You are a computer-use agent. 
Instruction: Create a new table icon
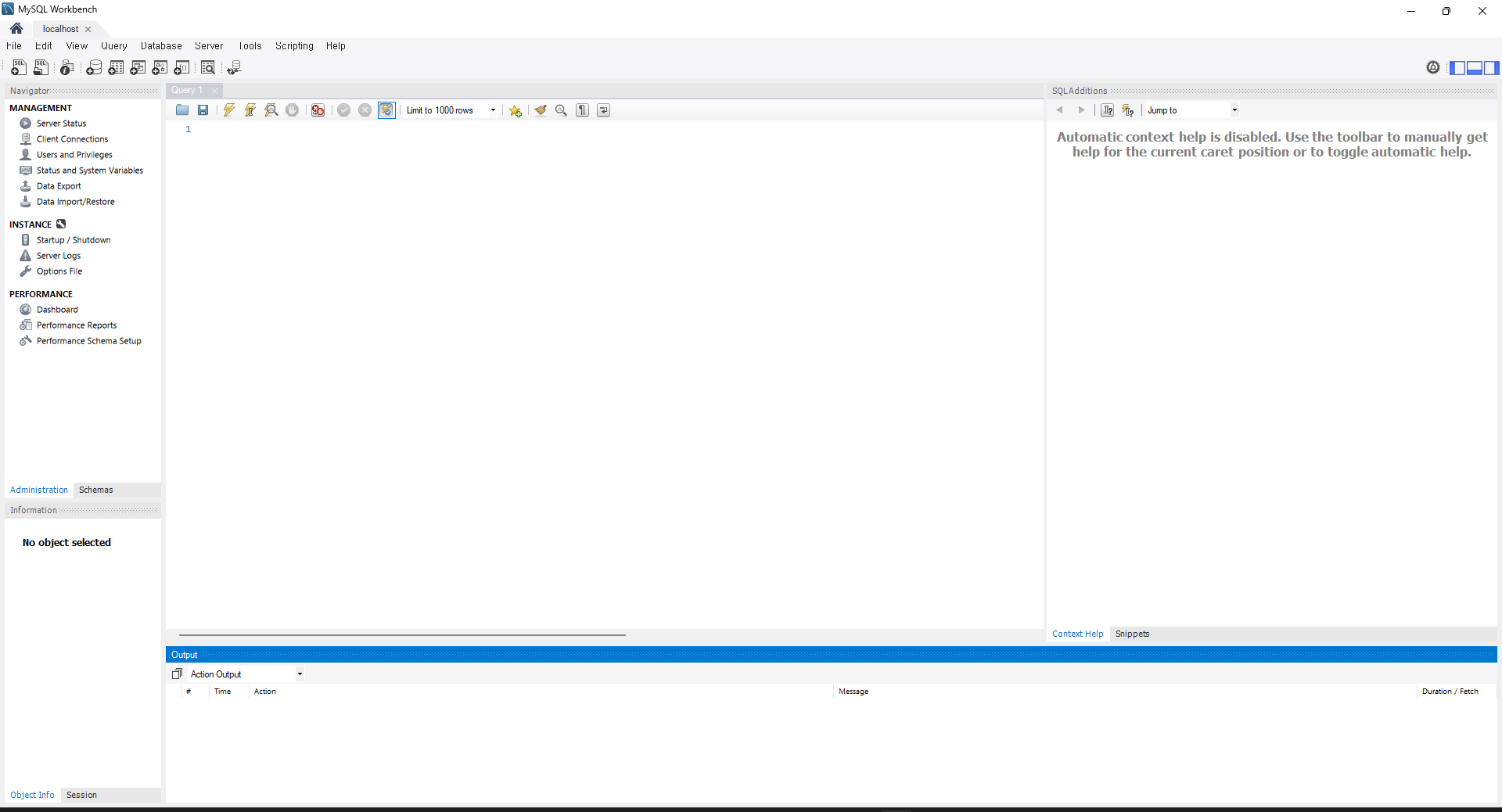116,68
